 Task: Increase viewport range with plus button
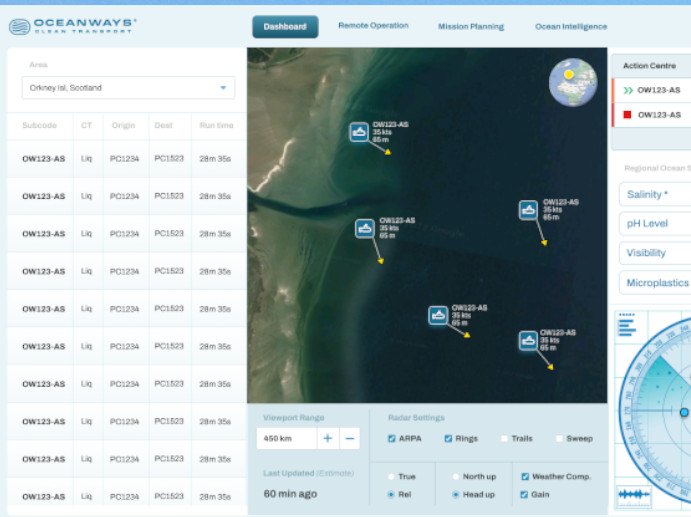pos(327,439)
